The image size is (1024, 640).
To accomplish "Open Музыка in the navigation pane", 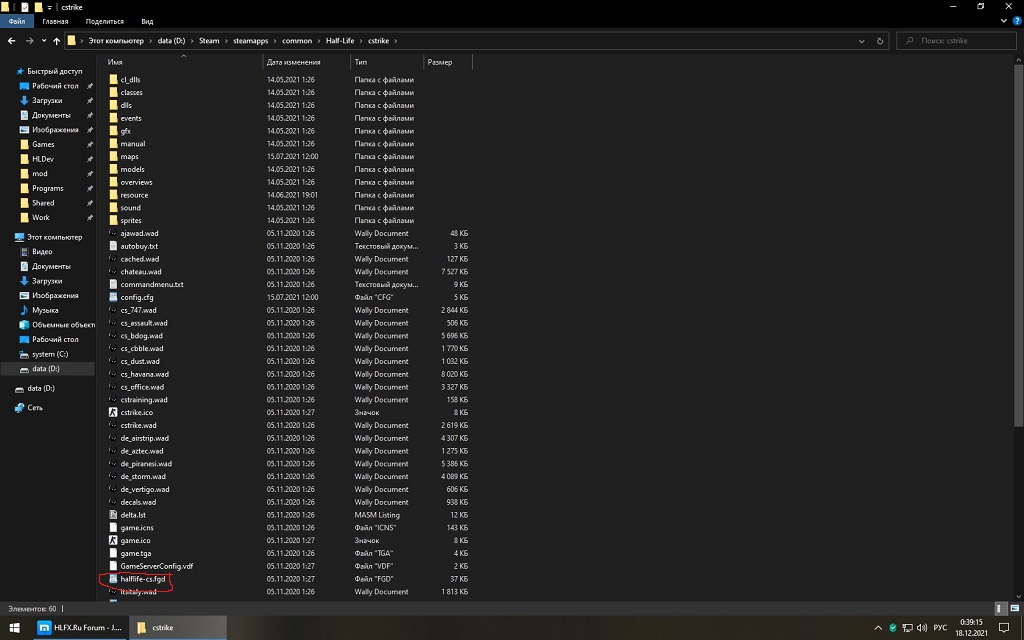I will coord(45,310).
